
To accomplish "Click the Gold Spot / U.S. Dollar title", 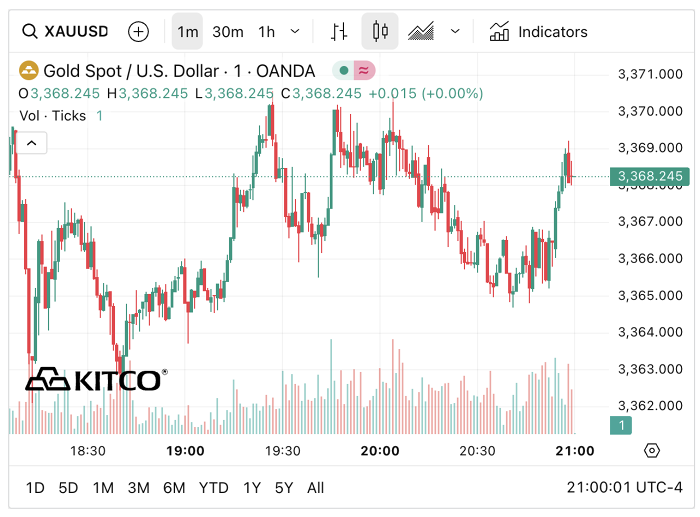I will tap(131, 71).
